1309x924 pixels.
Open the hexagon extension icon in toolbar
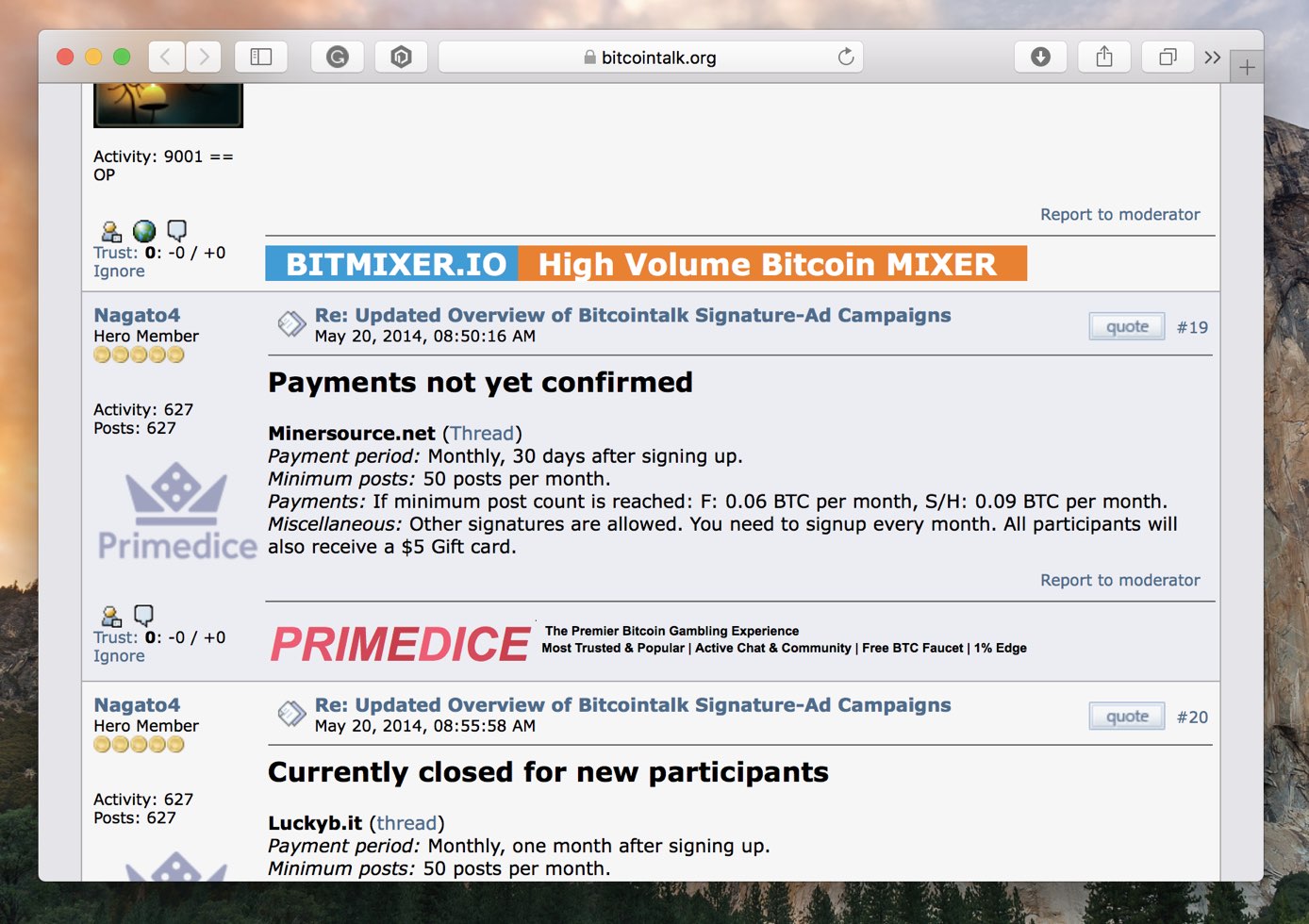pos(401,58)
